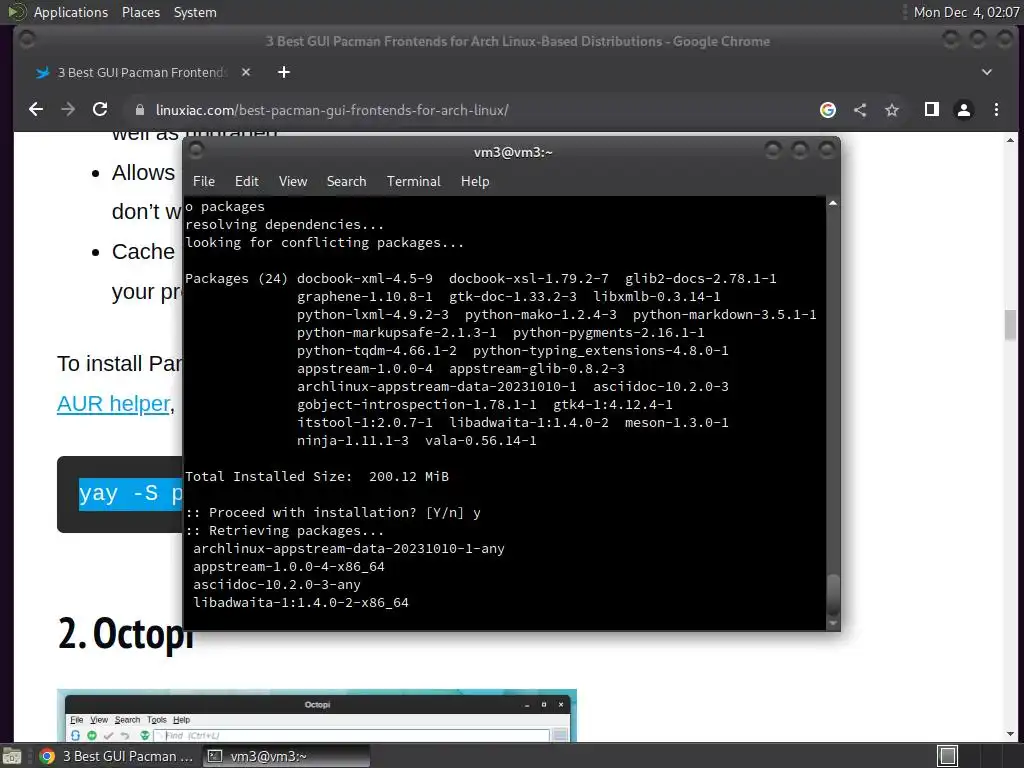Open a new Chrome tab

(x=283, y=72)
